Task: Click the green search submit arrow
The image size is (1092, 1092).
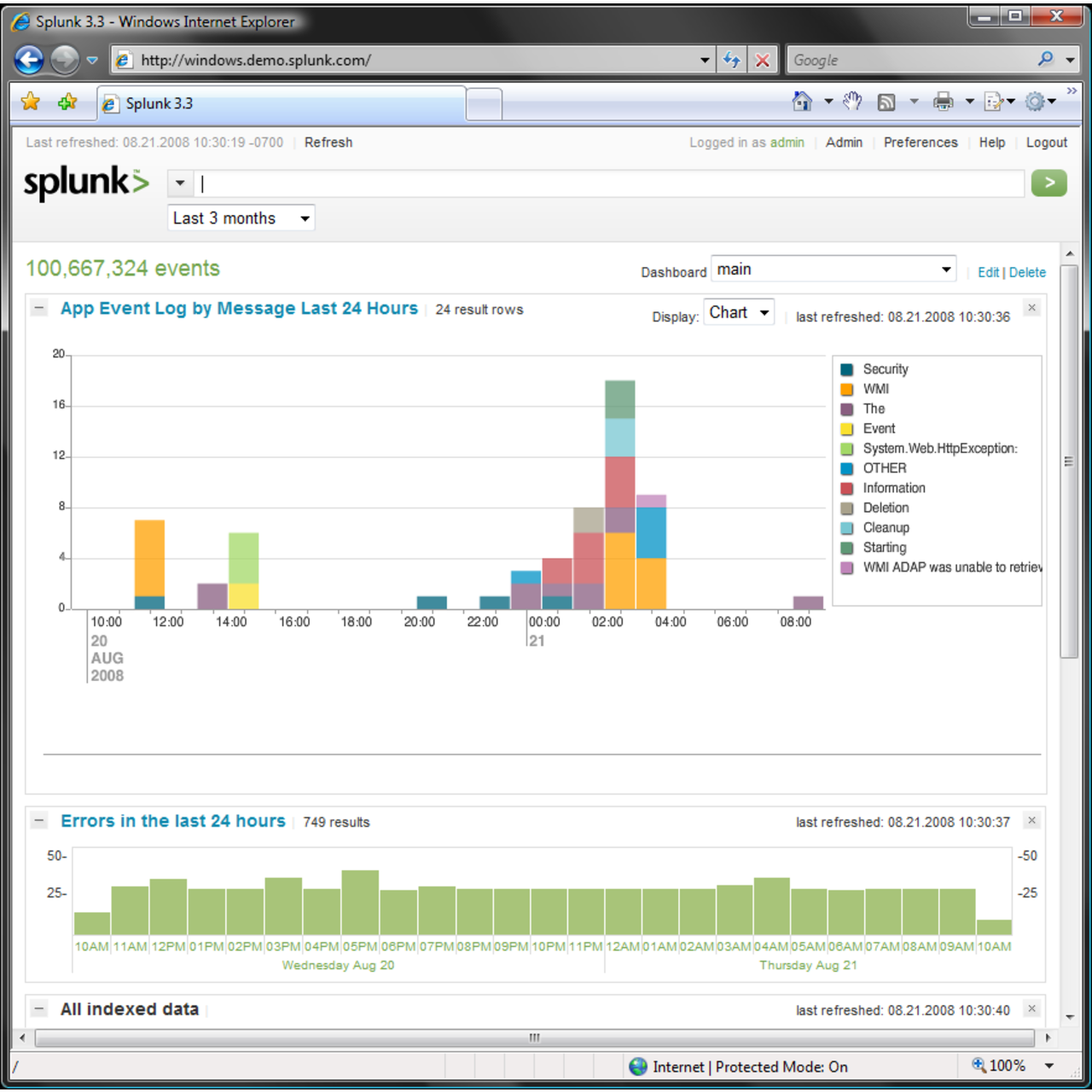Action: pyautogui.click(x=1048, y=183)
